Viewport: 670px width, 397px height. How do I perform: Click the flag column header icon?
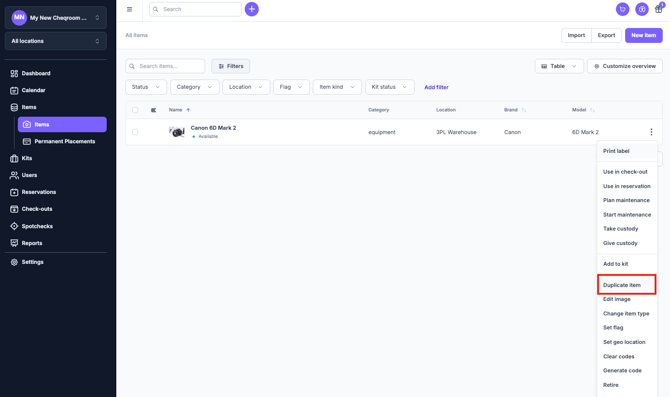point(153,110)
